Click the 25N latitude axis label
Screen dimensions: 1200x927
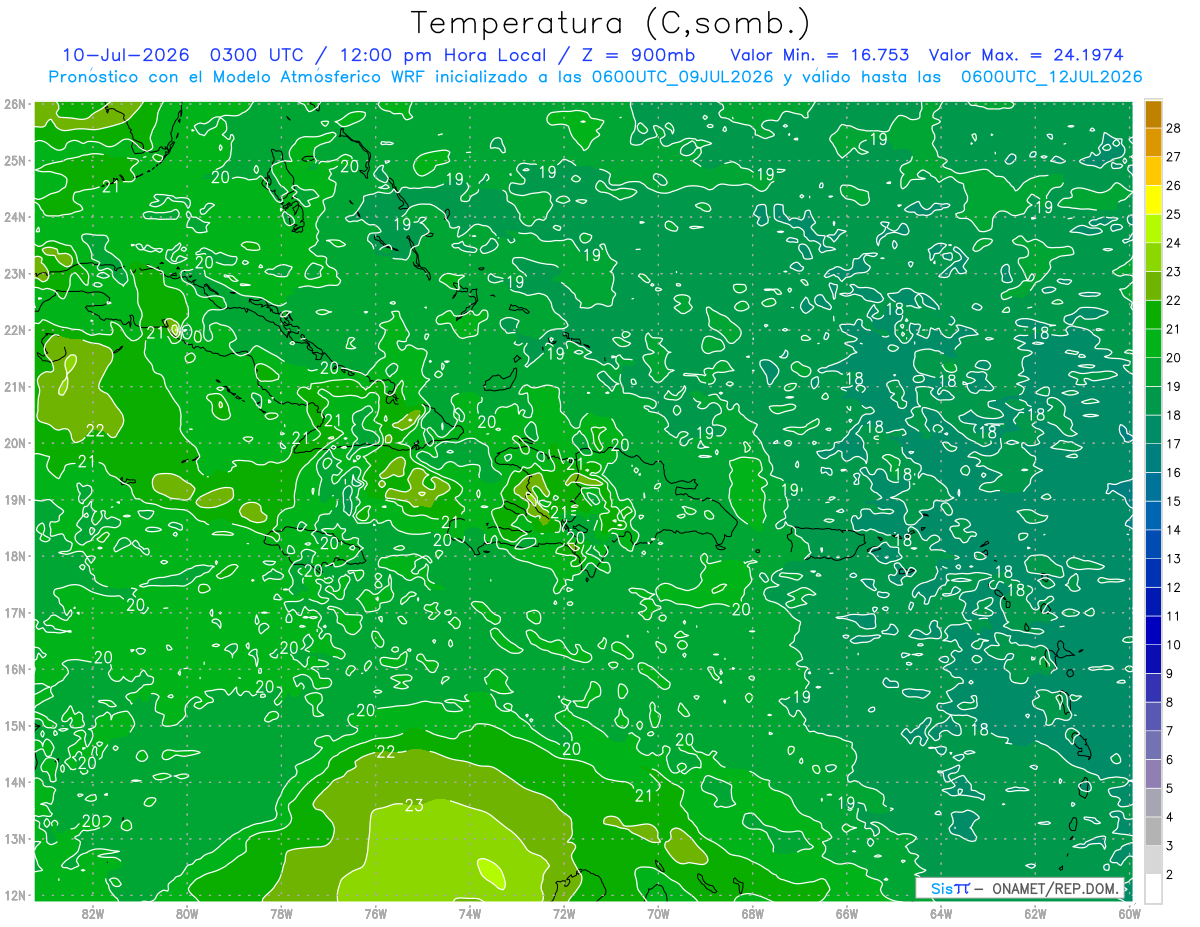(x=15, y=160)
